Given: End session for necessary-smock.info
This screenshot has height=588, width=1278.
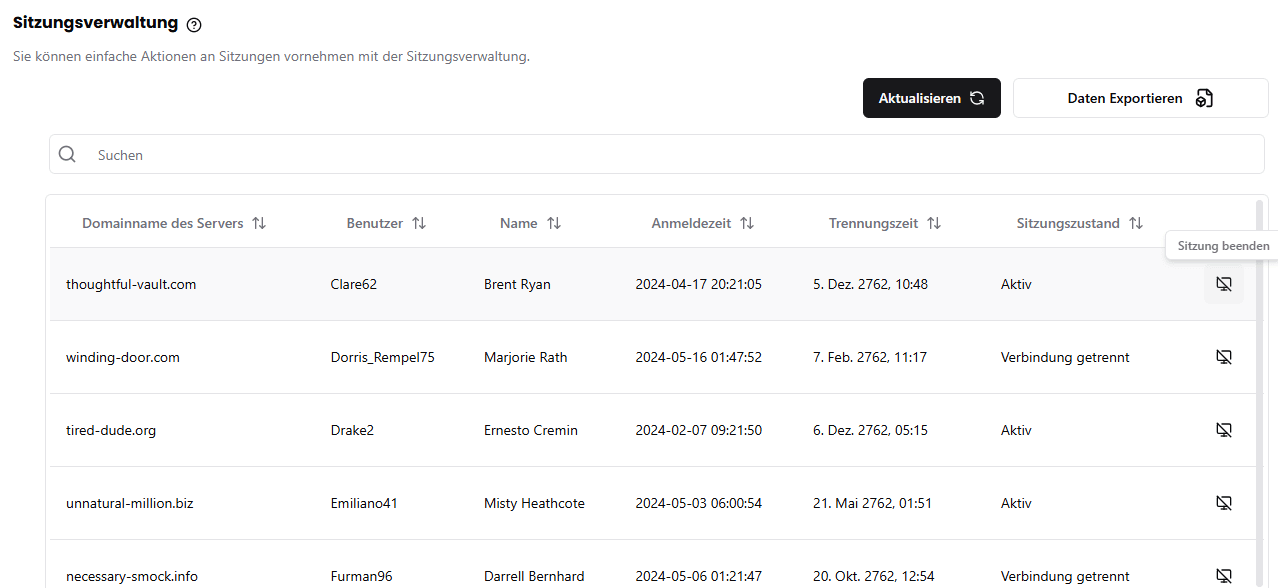Looking at the screenshot, I should coord(1224,576).
